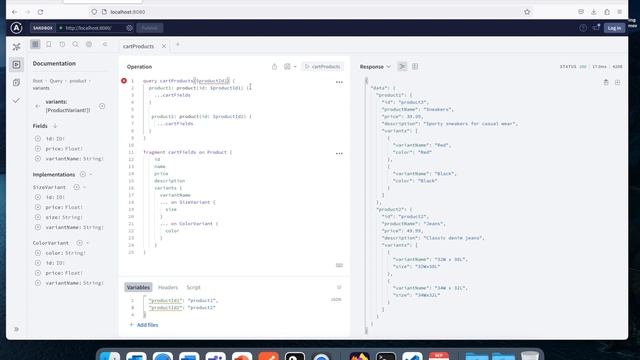Viewport: 640px width, 360px height.
Task: Expand the sidebar with the double-chevron icon
Action: coord(16,329)
